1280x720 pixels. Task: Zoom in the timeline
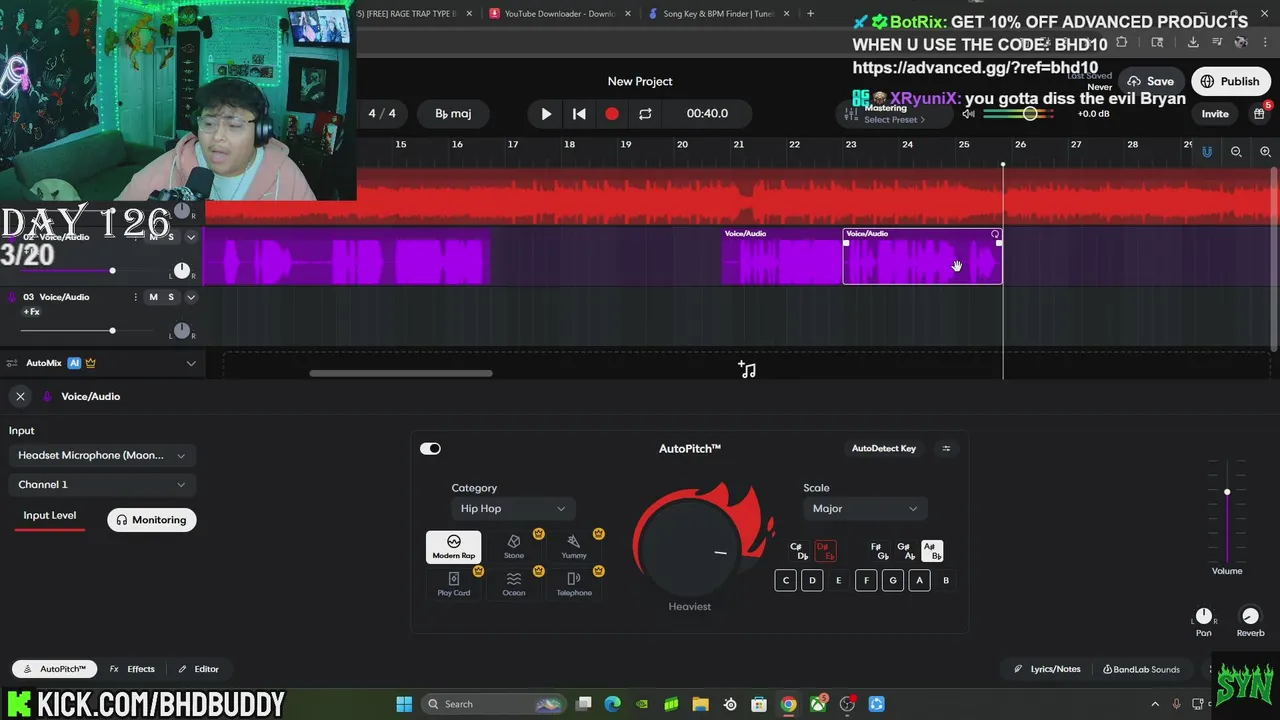point(1265,152)
